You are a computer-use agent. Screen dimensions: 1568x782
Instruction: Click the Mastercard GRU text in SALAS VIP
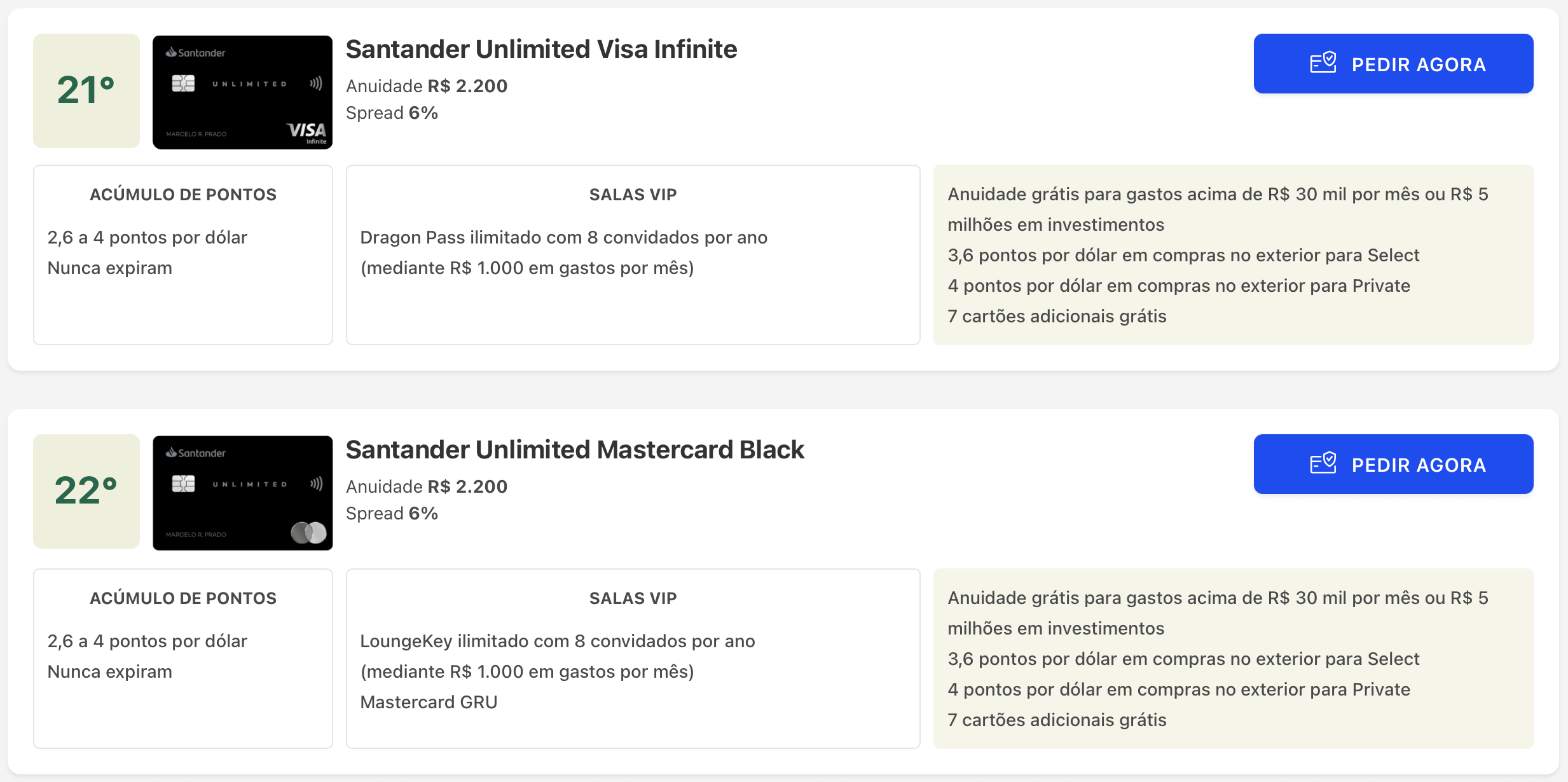click(429, 701)
